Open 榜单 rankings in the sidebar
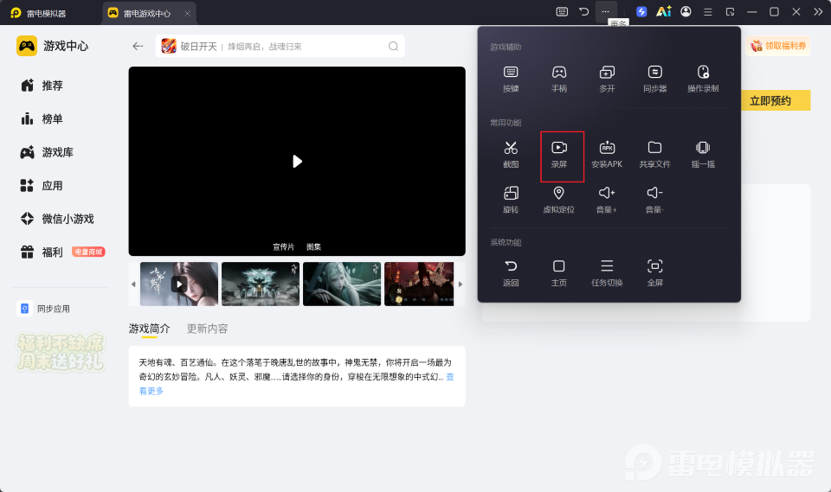Image resolution: width=831 pixels, height=492 pixels. tap(42, 119)
